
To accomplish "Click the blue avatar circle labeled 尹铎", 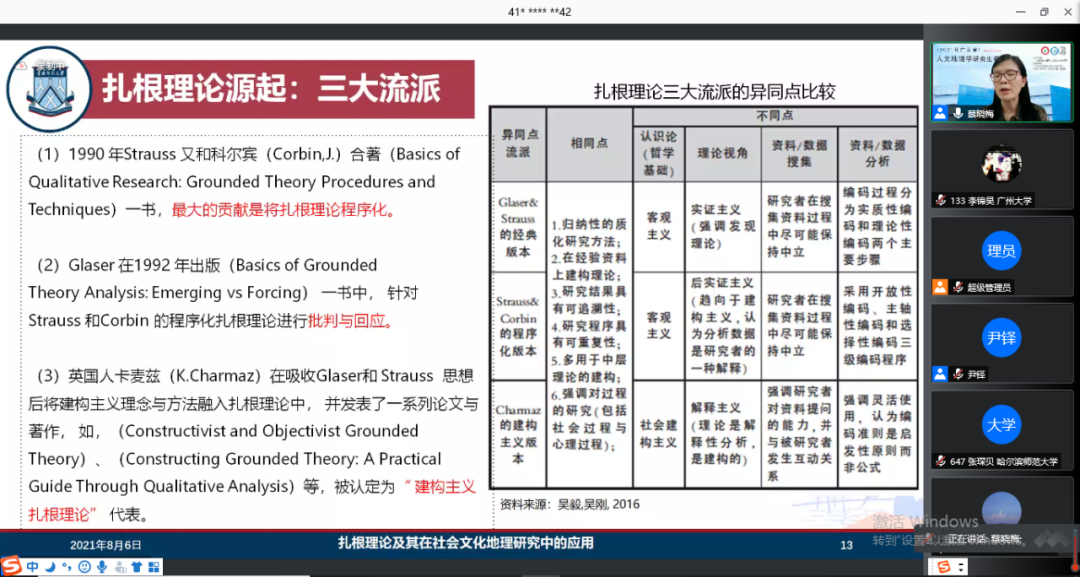I will [1001, 337].
